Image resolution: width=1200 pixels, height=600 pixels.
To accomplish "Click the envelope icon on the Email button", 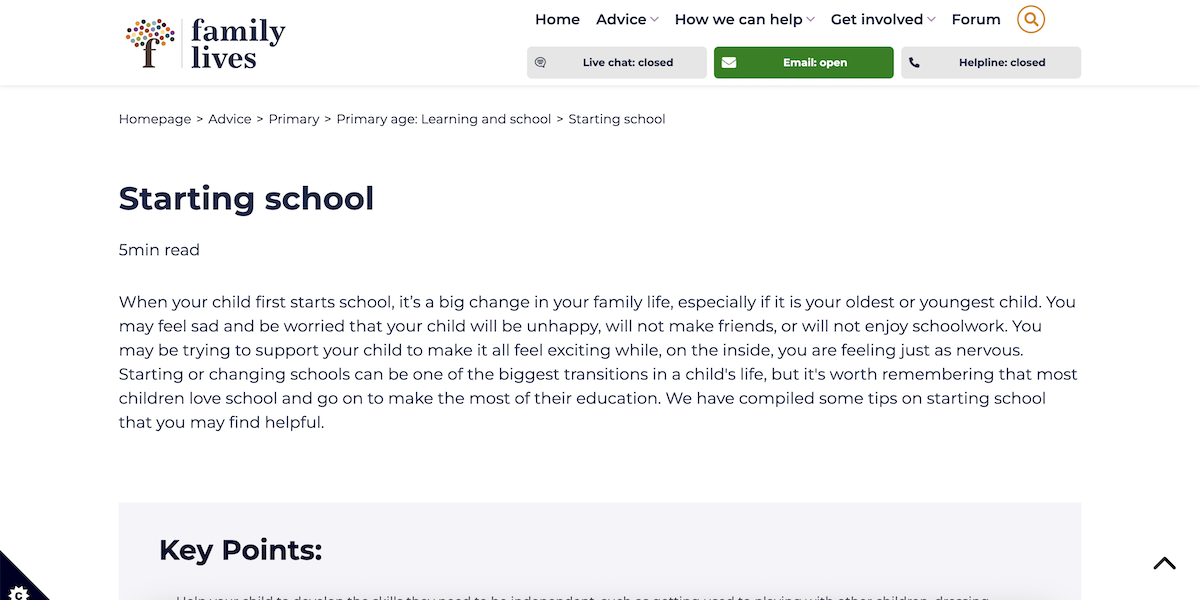I will pos(729,62).
